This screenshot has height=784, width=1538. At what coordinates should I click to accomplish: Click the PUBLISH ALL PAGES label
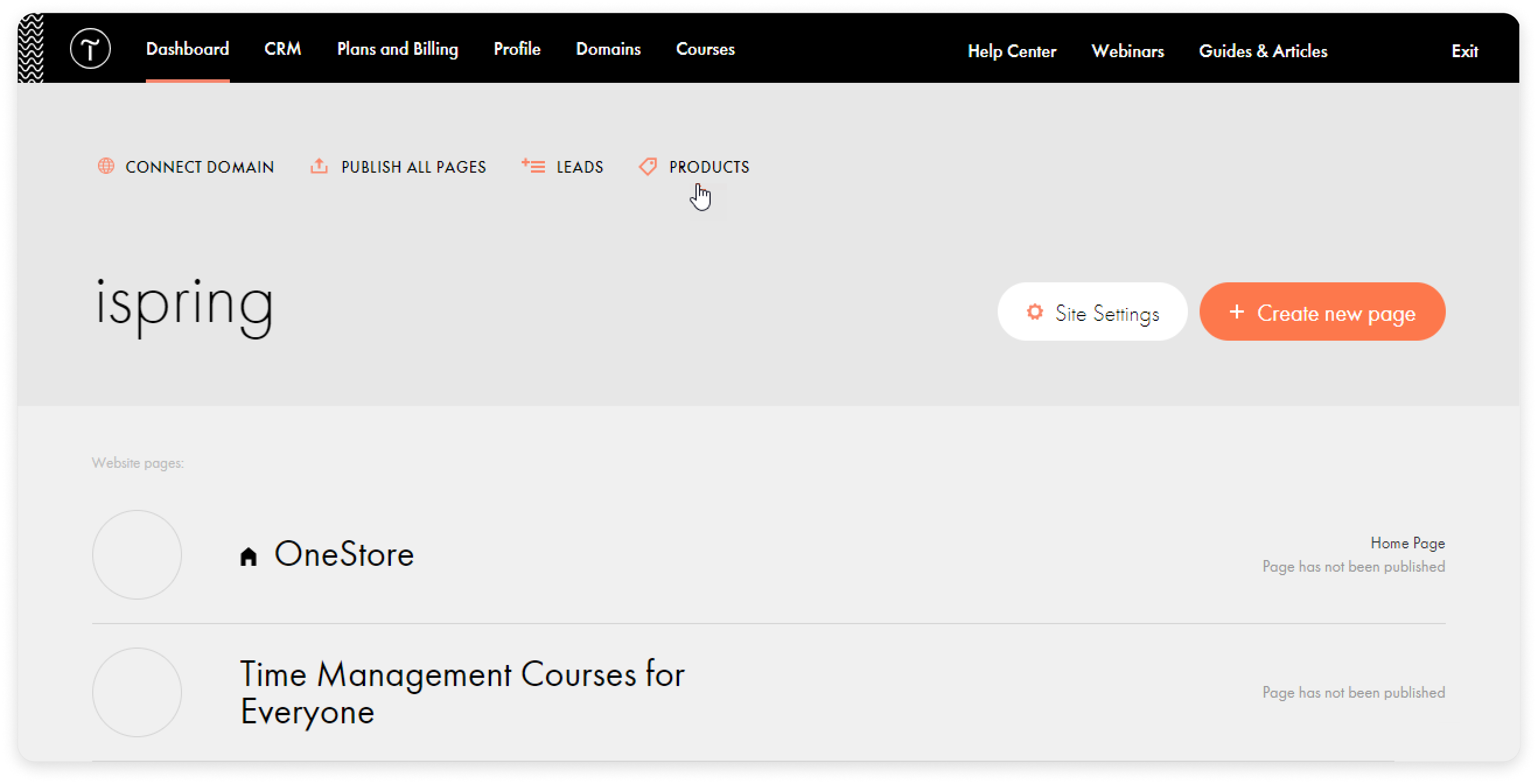click(x=413, y=167)
